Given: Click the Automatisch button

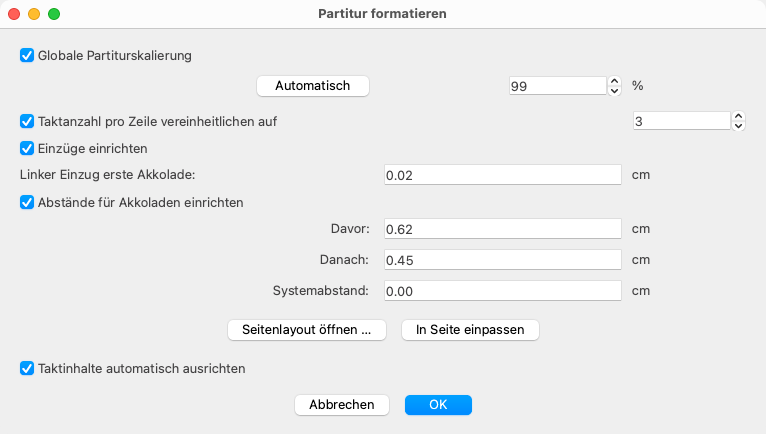Looking at the screenshot, I should pyautogui.click(x=313, y=86).
